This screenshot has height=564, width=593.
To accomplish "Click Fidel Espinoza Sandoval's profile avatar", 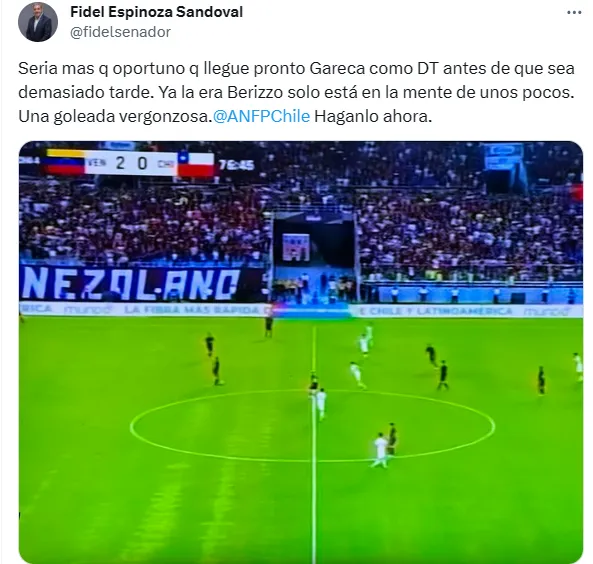I will click(38, 22).
